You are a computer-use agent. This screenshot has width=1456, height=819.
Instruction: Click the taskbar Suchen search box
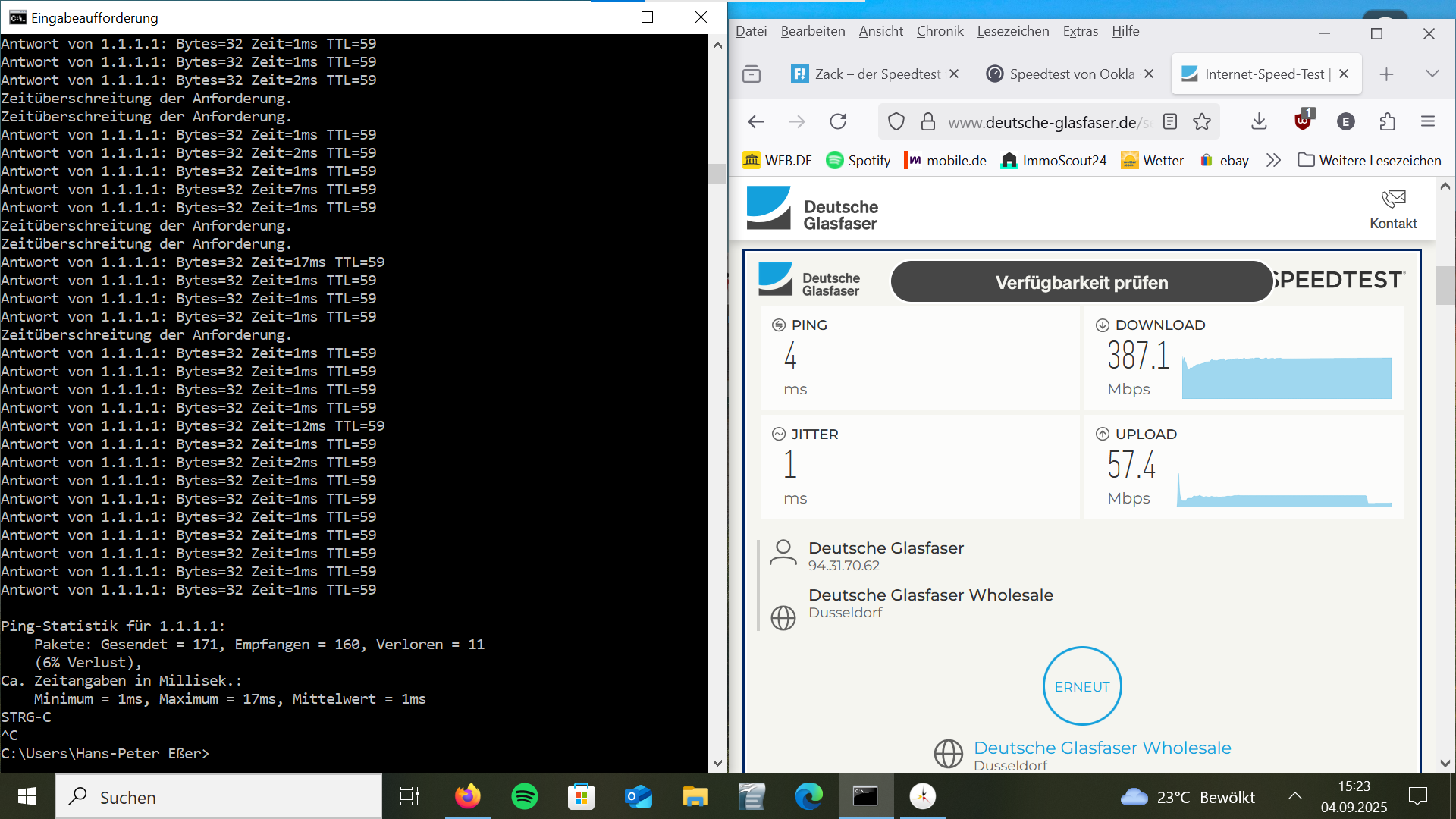(x=218, y=796)
